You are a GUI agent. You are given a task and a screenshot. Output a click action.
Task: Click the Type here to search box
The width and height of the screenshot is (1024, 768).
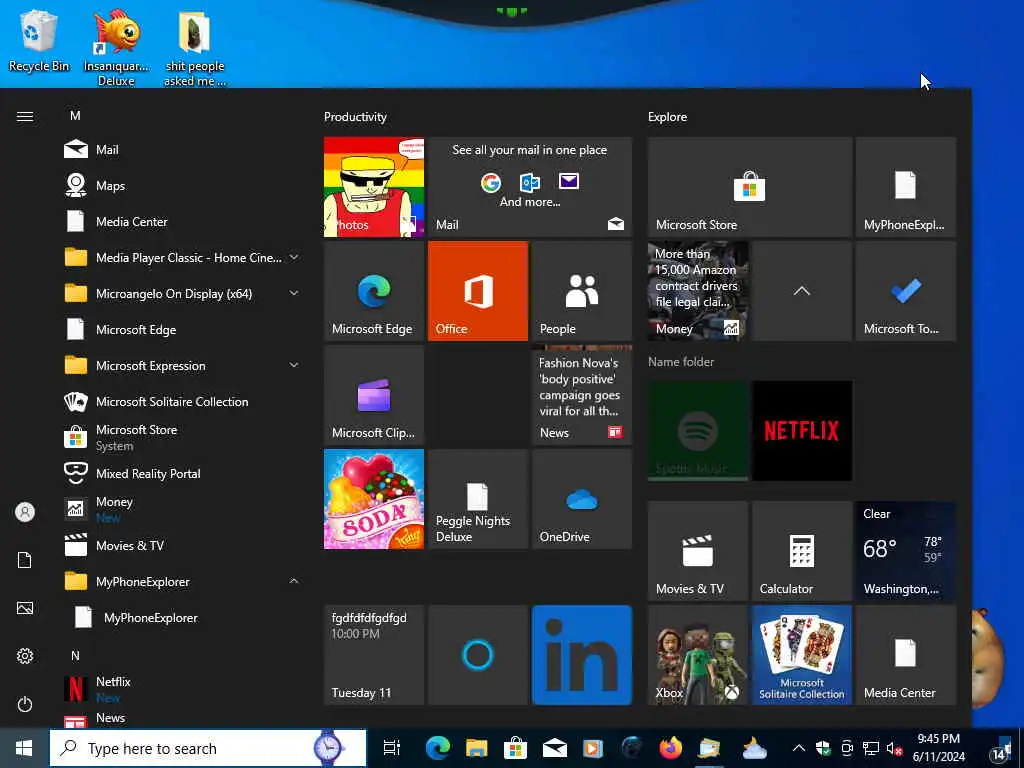coord(208,748)
